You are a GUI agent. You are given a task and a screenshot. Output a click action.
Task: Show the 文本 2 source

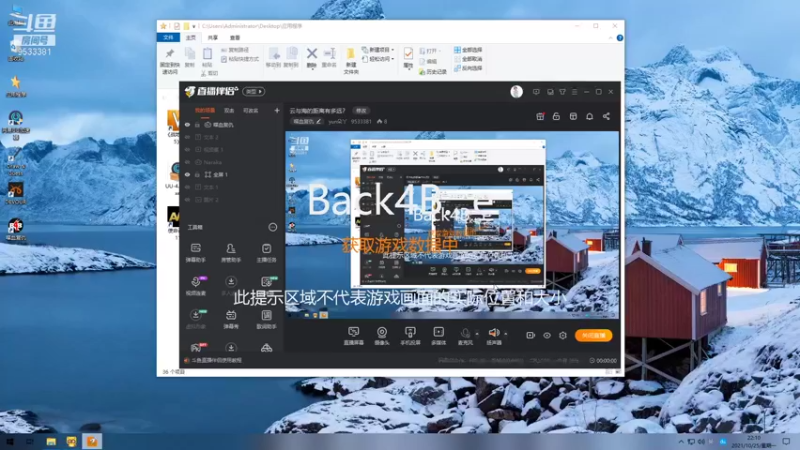pos(187,137)
